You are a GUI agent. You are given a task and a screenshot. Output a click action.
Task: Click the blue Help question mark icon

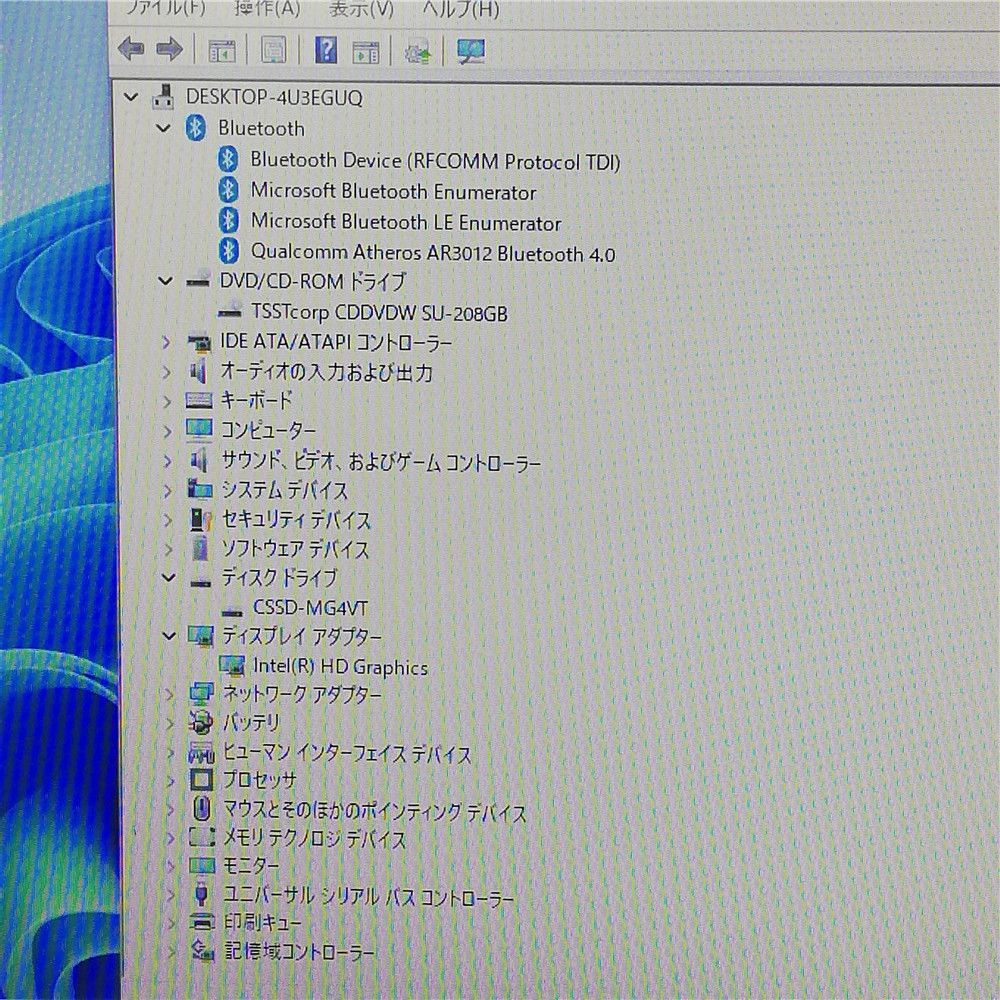point(326,50)
